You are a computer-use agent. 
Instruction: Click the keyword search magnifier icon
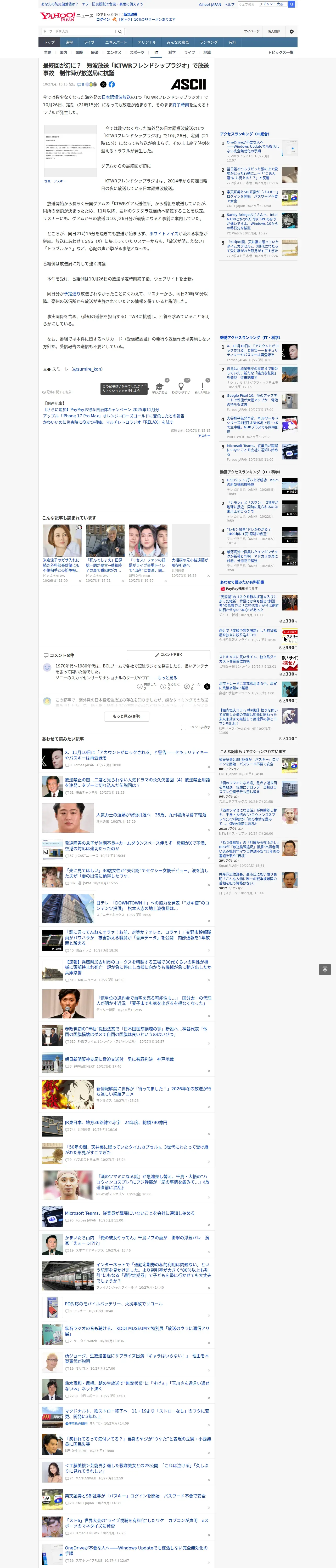pos(120,32)
